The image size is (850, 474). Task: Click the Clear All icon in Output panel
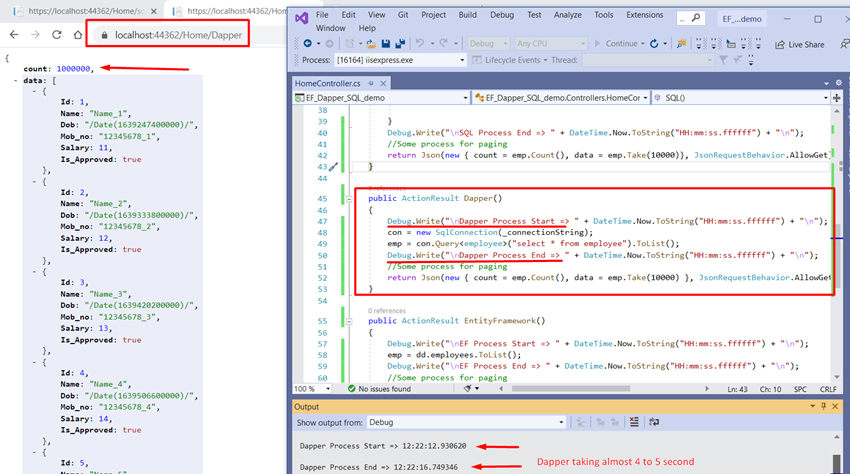634,422
